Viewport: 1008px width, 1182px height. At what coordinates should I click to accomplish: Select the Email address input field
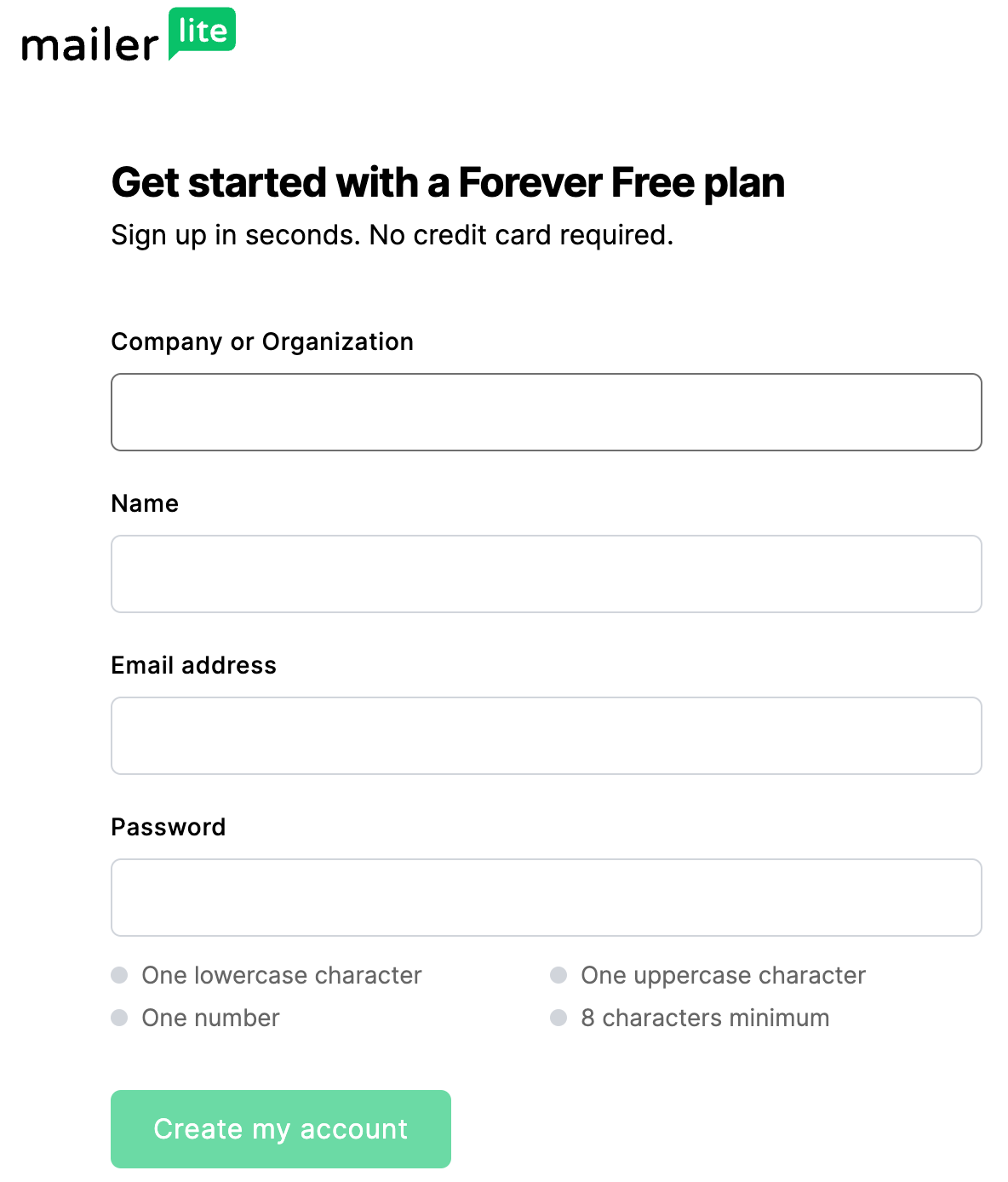(546, 736)
